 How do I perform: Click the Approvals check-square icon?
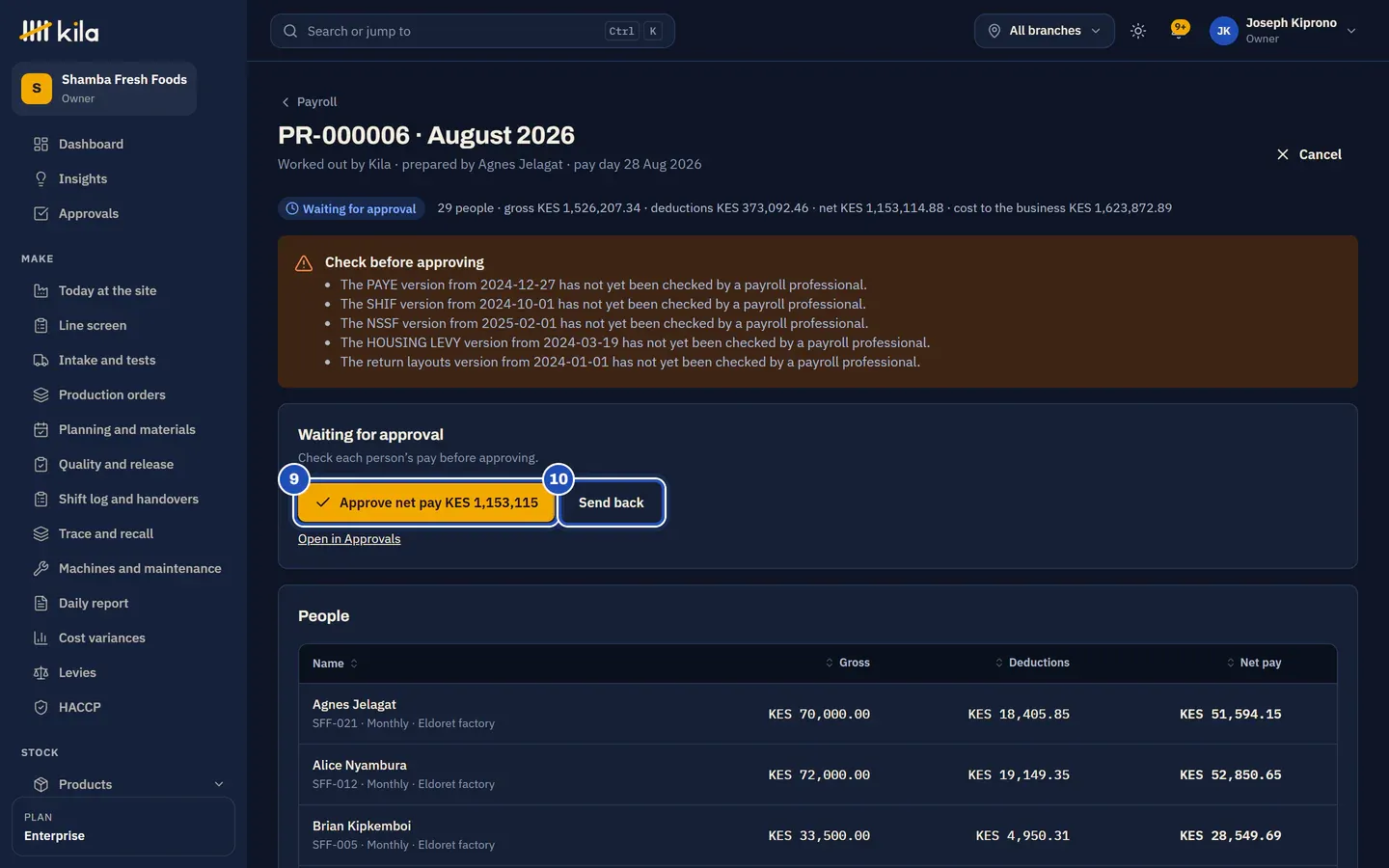click(41, 214)
